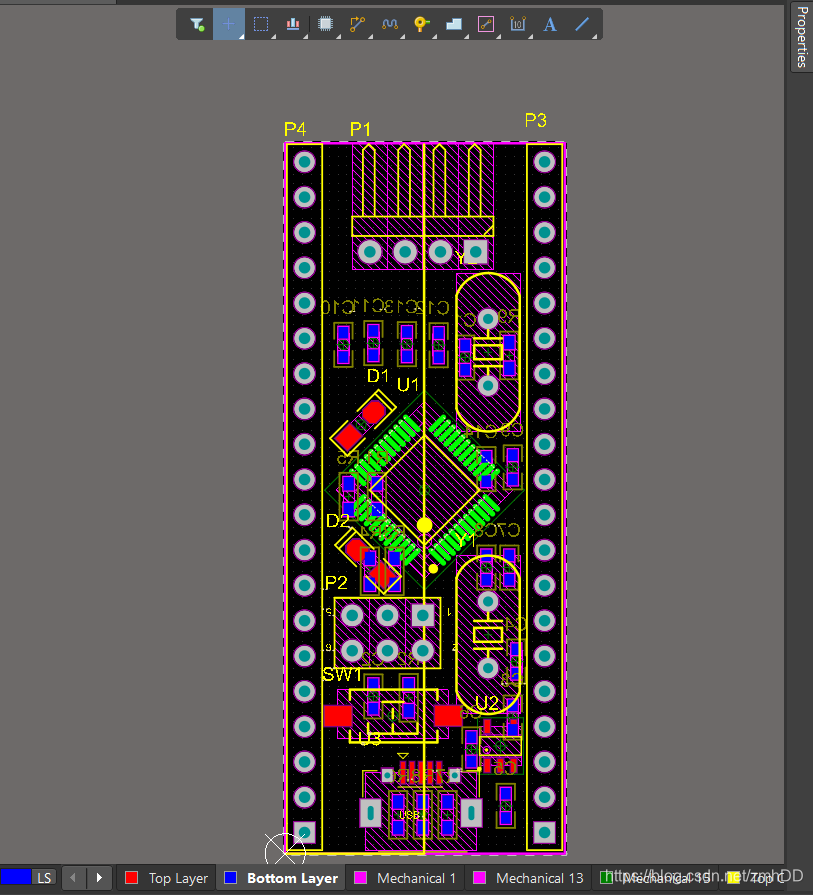Click the place dimension icon
The image size is (813, 895).
[518, 24]
